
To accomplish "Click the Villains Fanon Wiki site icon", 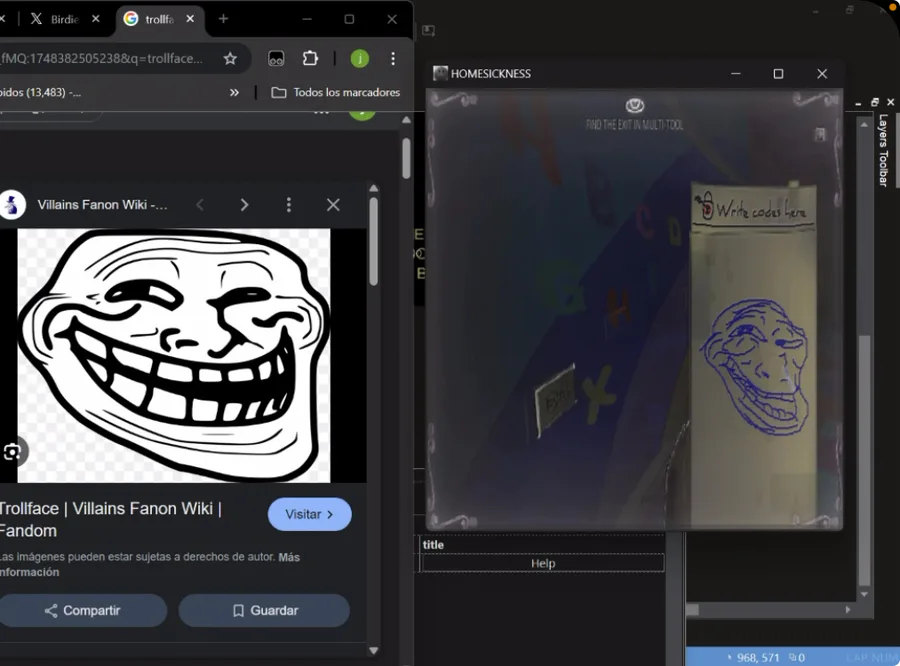I will click(x=12, y=204).
